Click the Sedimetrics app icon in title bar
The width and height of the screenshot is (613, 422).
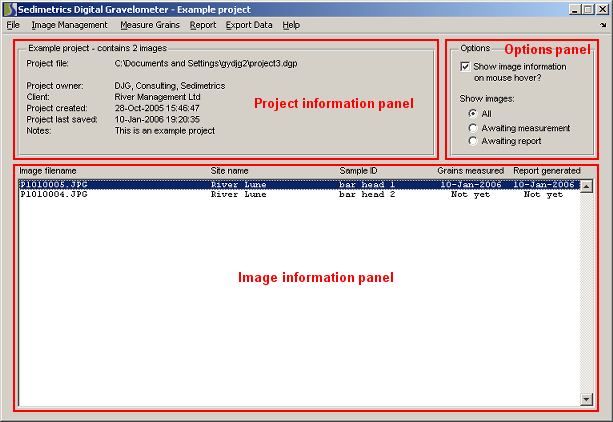10,9
